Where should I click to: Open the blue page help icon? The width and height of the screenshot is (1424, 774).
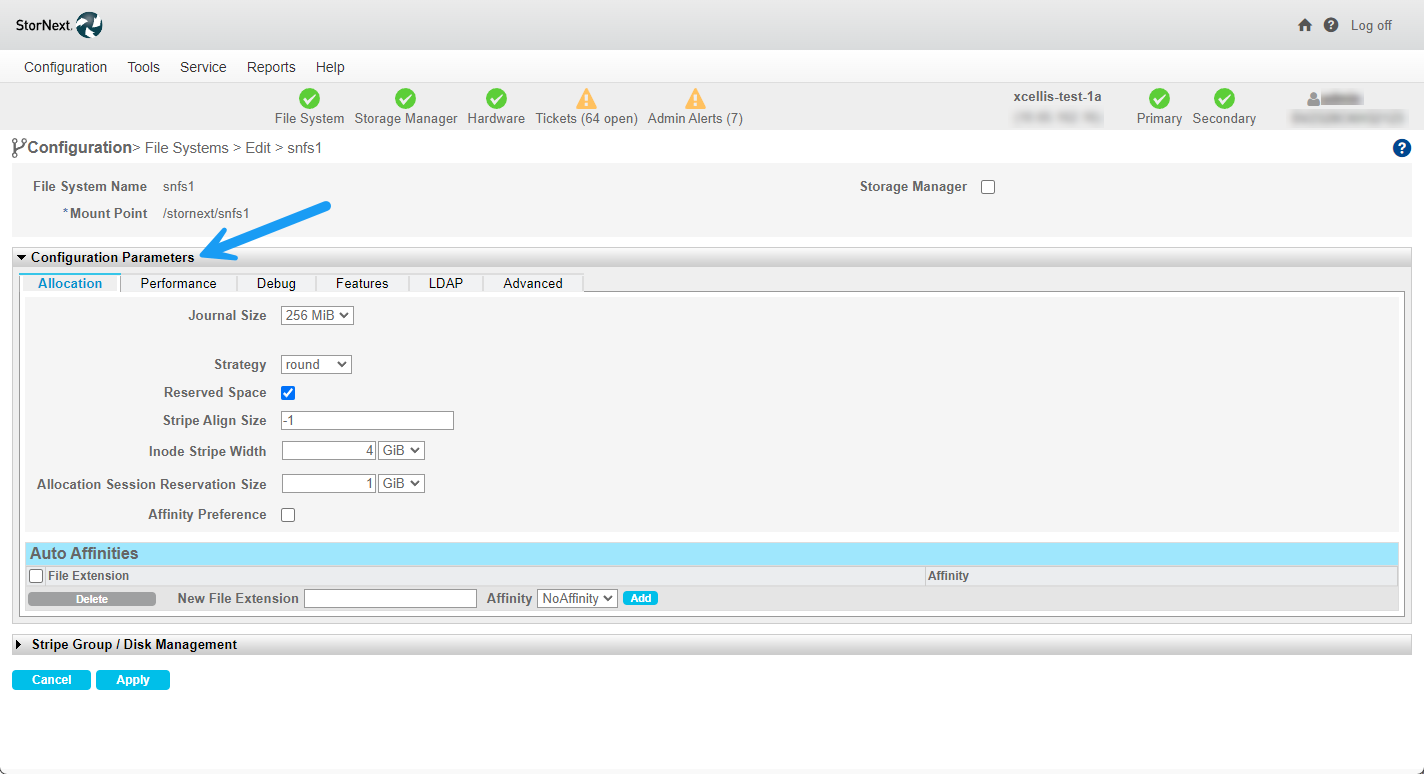coord(1402,148)
